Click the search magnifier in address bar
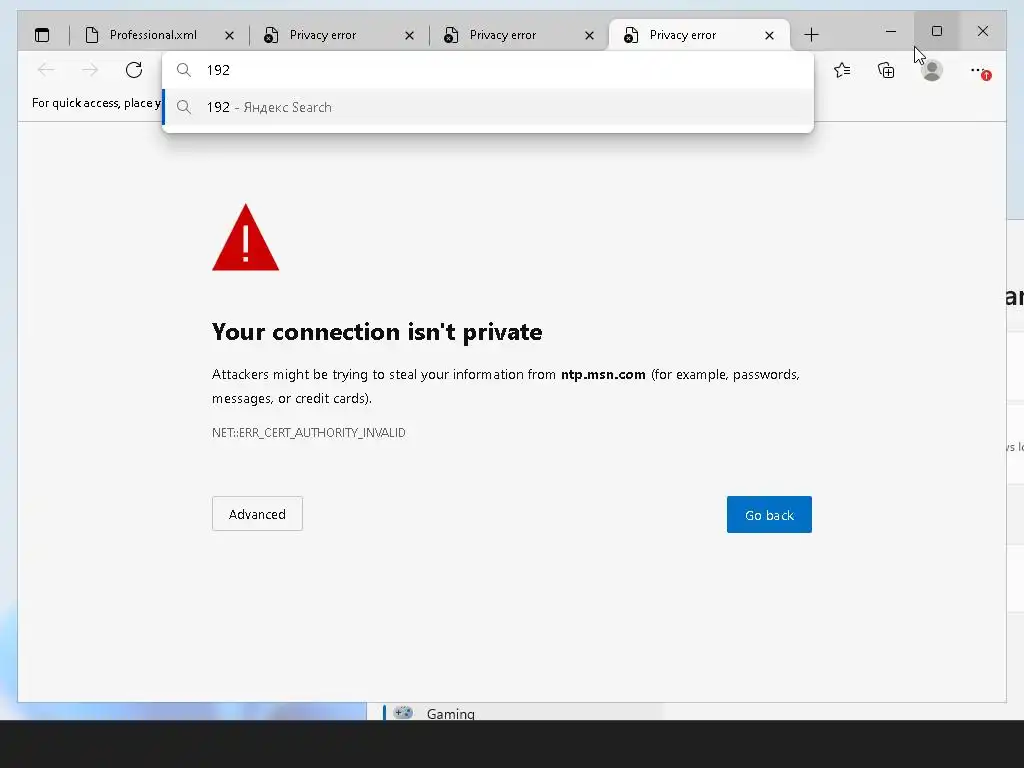Viewport: 1024px width, 768px height. [x=184, y=70]
